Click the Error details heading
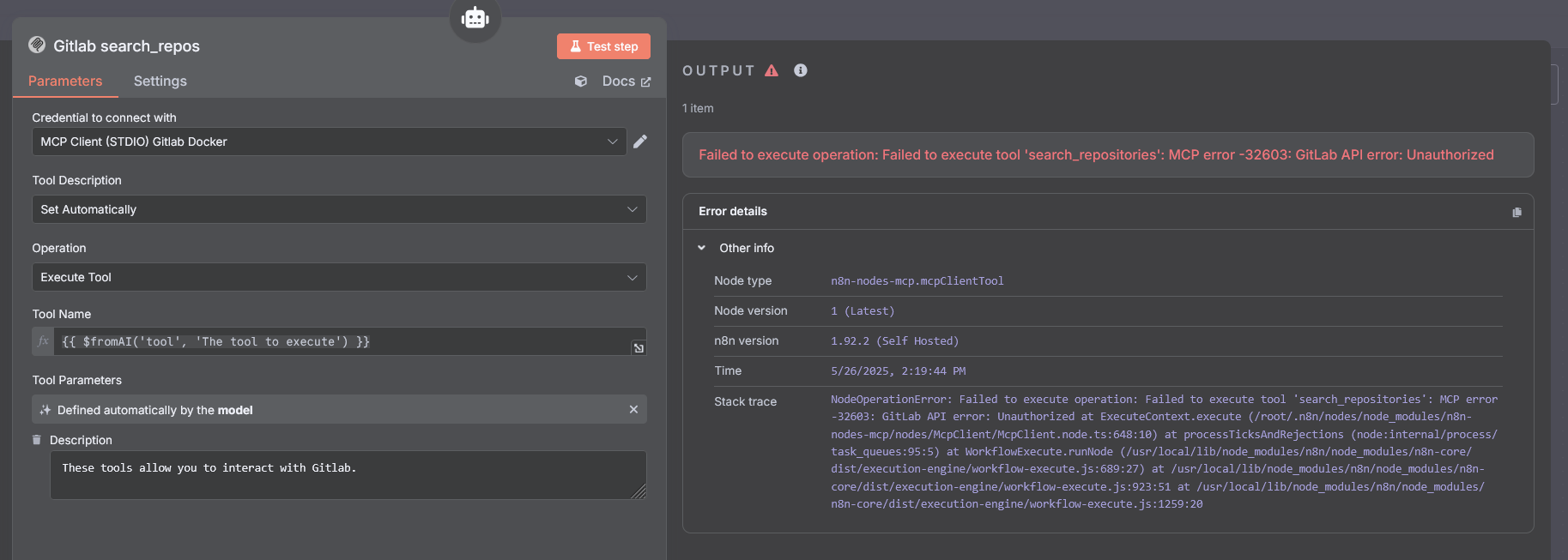Screen dimensions: 1568x560 pos(733,211)
